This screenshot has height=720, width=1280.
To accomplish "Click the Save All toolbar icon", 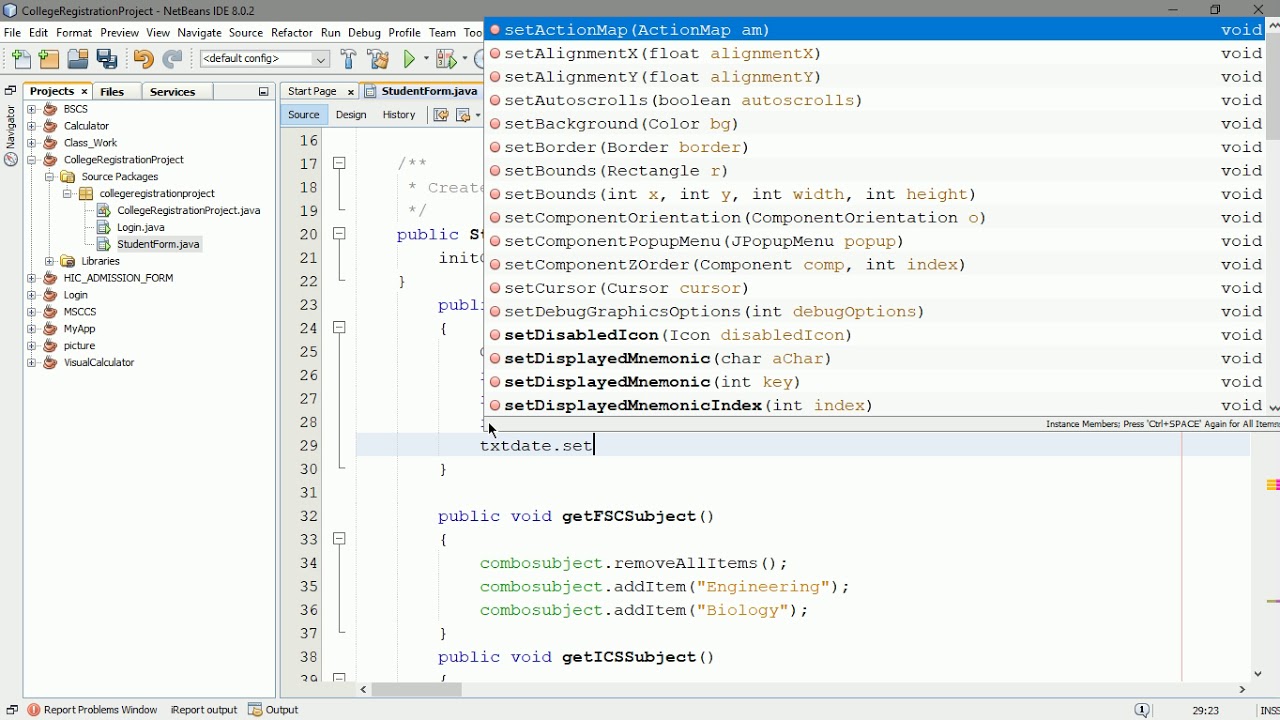I will [107, 59].
